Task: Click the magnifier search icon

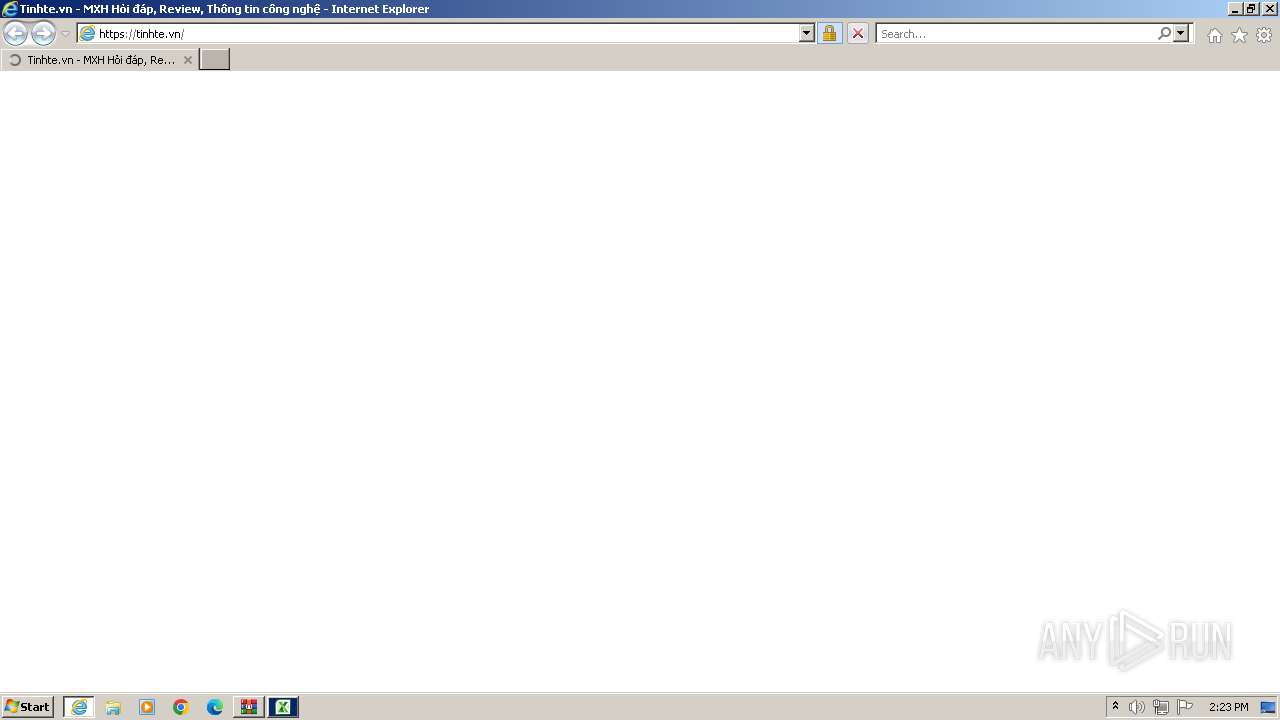Action: [1164, 33]
